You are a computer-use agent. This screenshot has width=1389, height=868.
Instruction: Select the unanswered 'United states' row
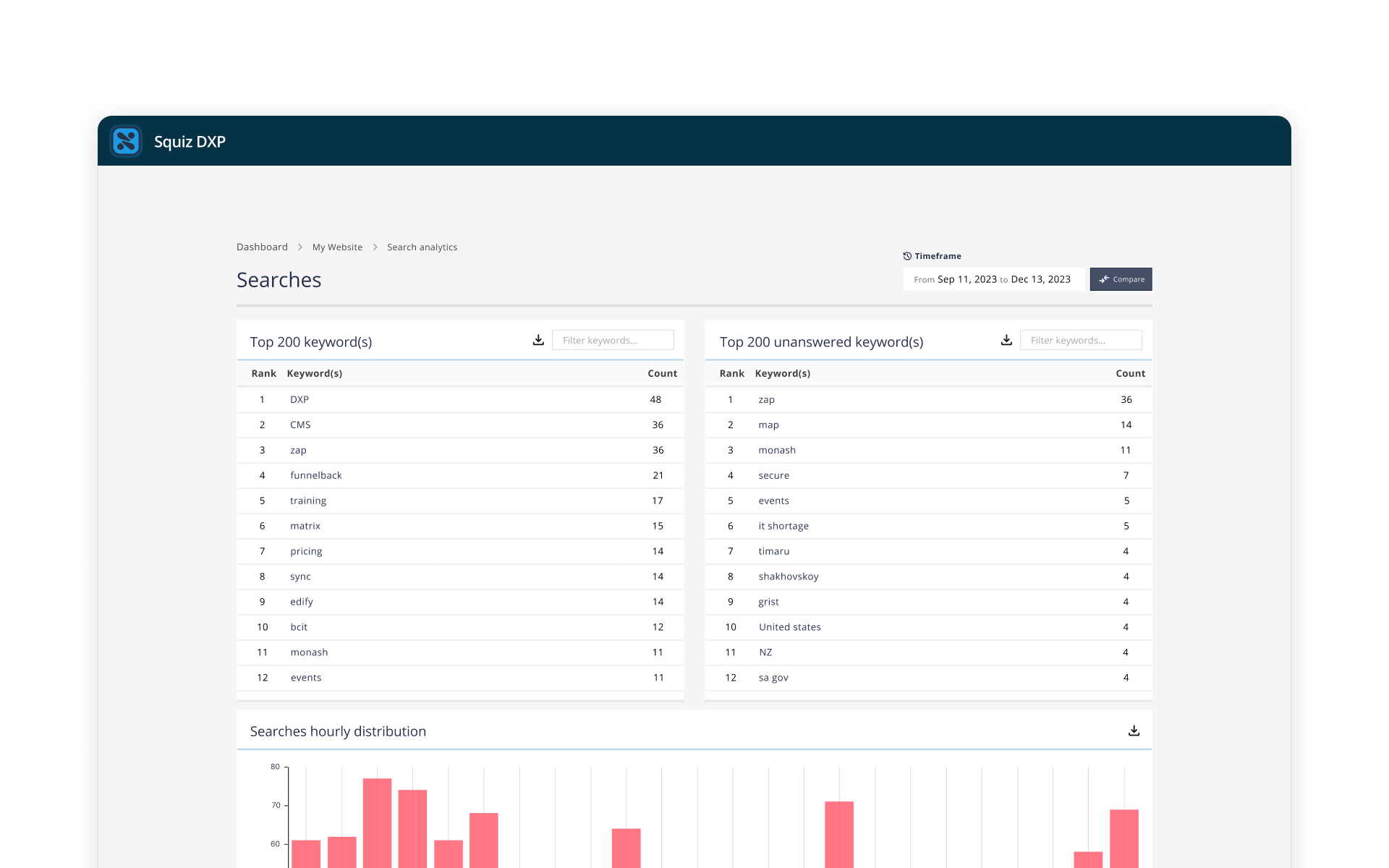click(928, 627)
